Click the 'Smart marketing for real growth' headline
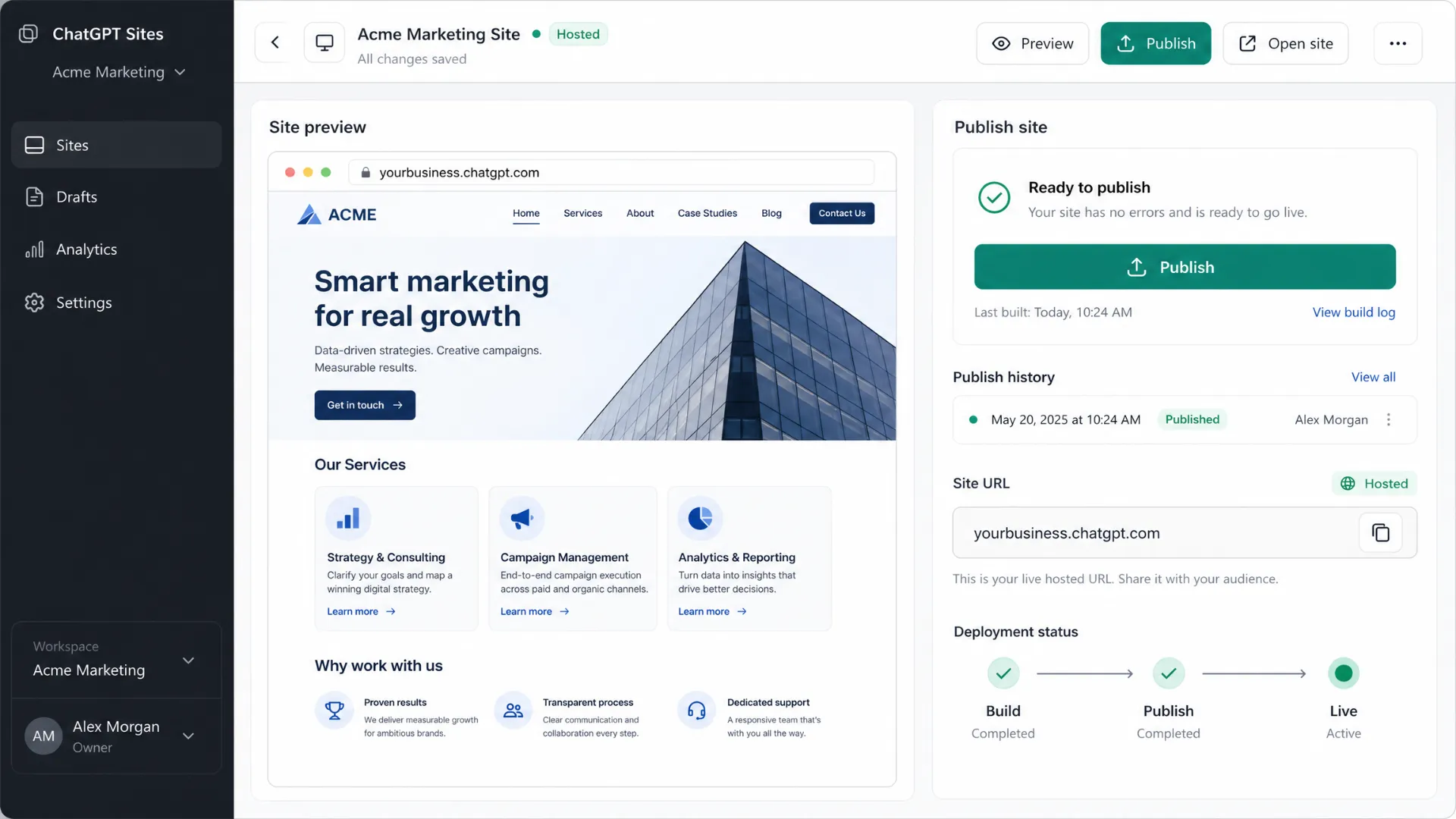 (x=431, y=298)
